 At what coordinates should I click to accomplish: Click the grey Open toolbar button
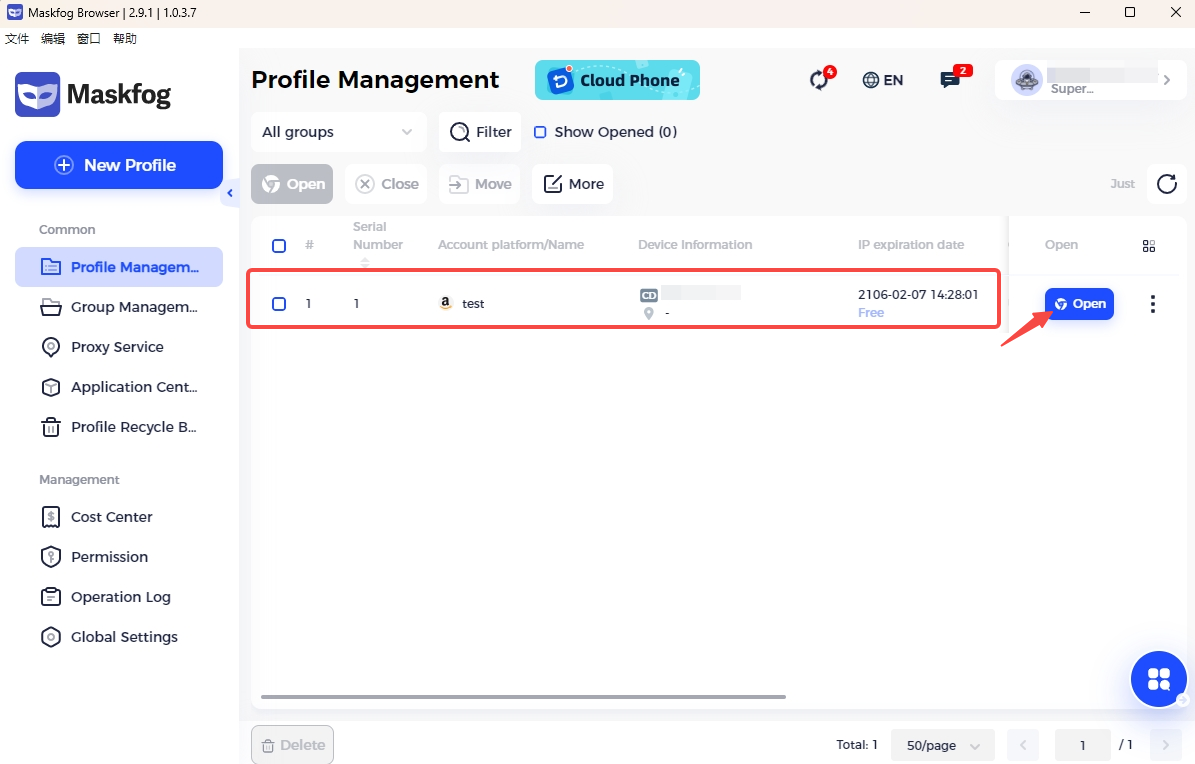292,184
